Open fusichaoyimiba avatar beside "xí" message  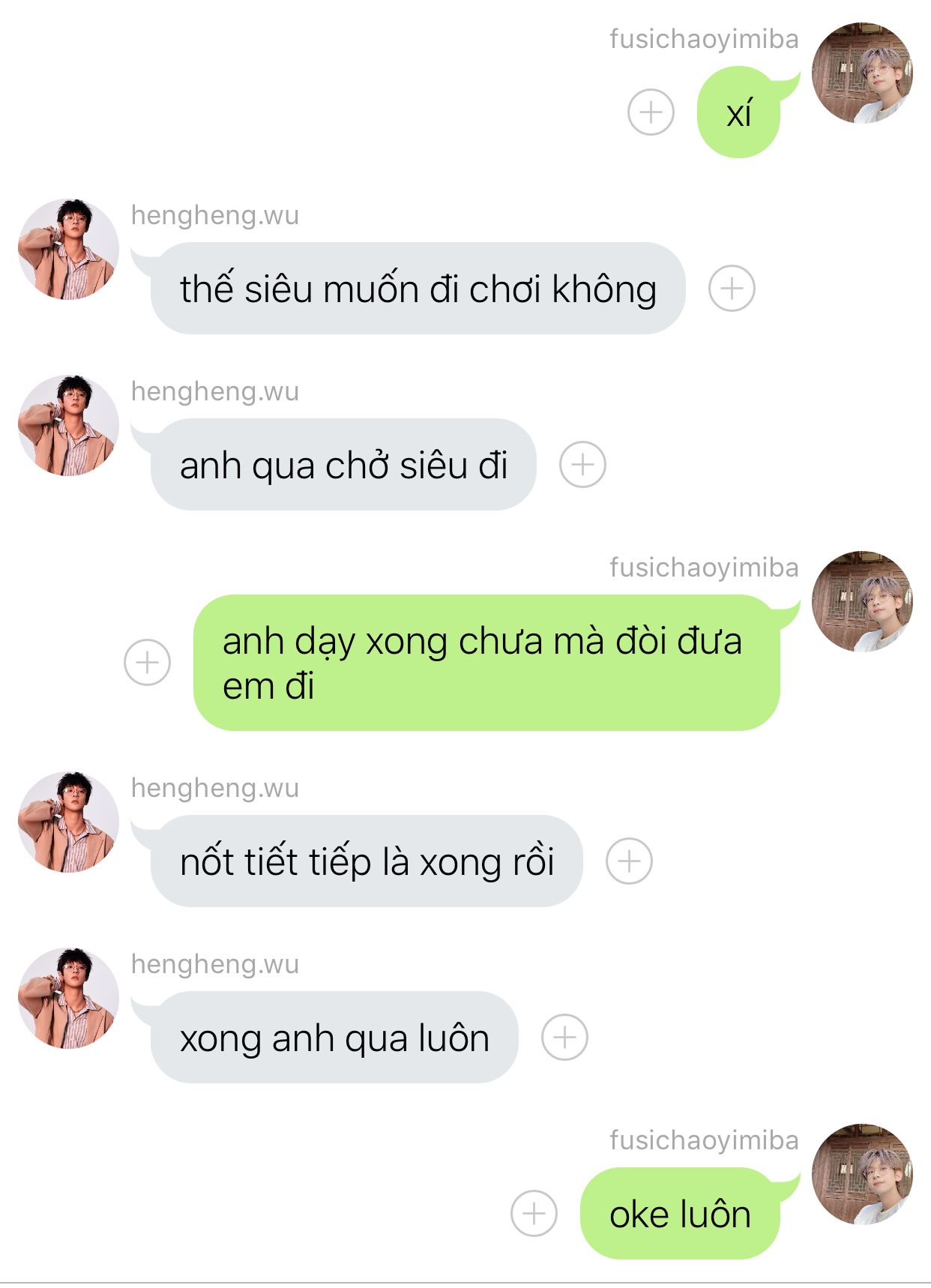click(863, 73)
